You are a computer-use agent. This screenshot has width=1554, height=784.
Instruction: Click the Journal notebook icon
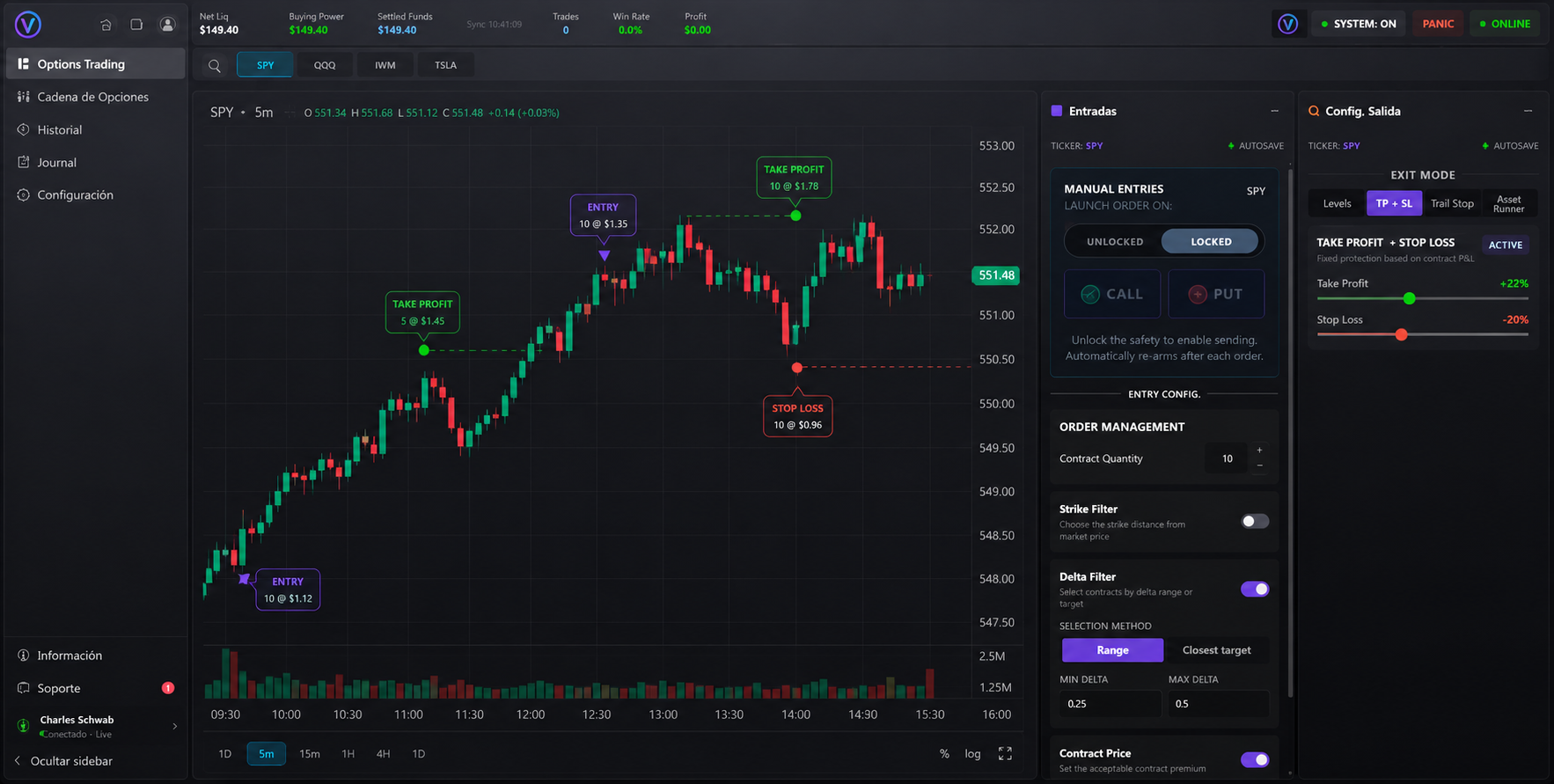[x=24, y=162]
